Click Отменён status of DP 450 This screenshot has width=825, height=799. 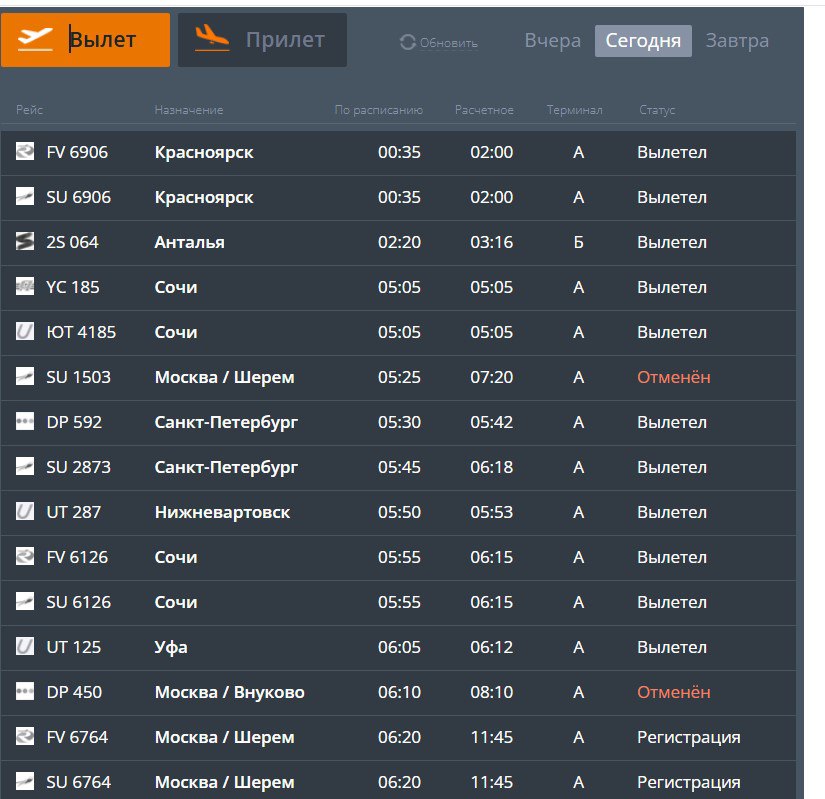click(673, 692)
